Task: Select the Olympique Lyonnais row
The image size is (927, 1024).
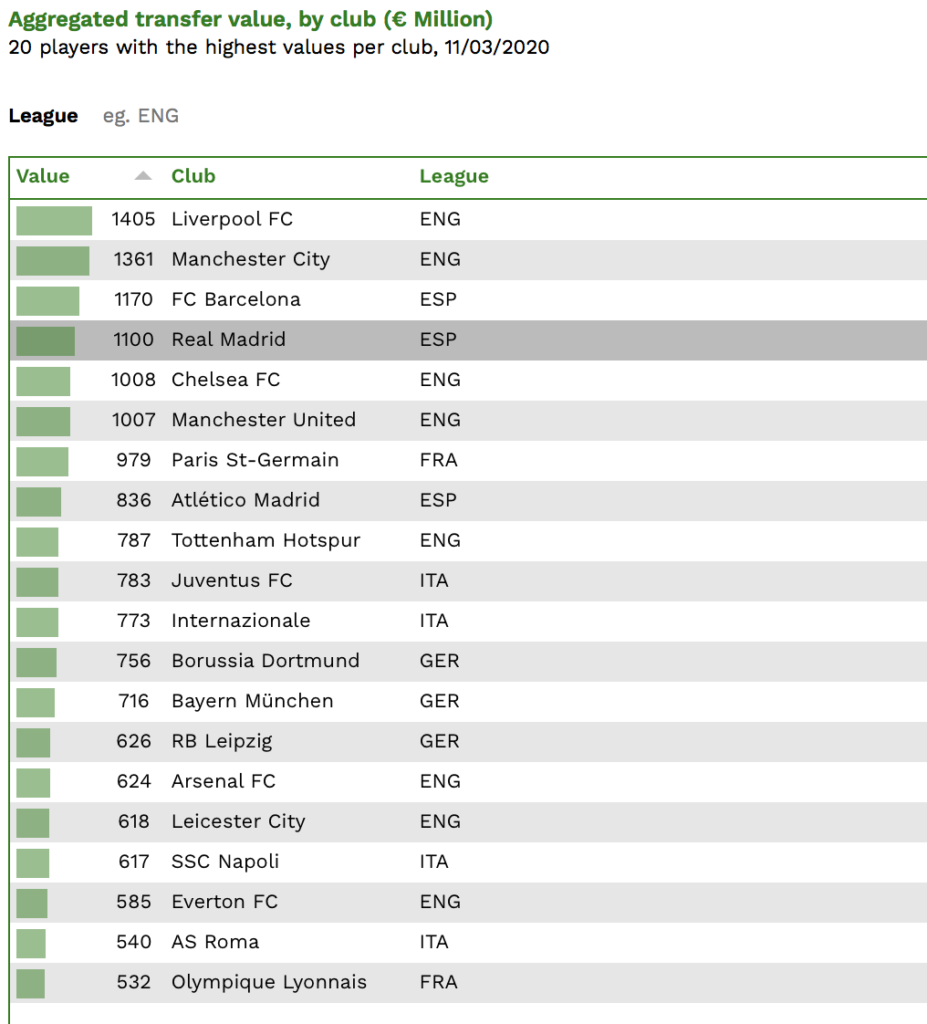Action: 468,983
